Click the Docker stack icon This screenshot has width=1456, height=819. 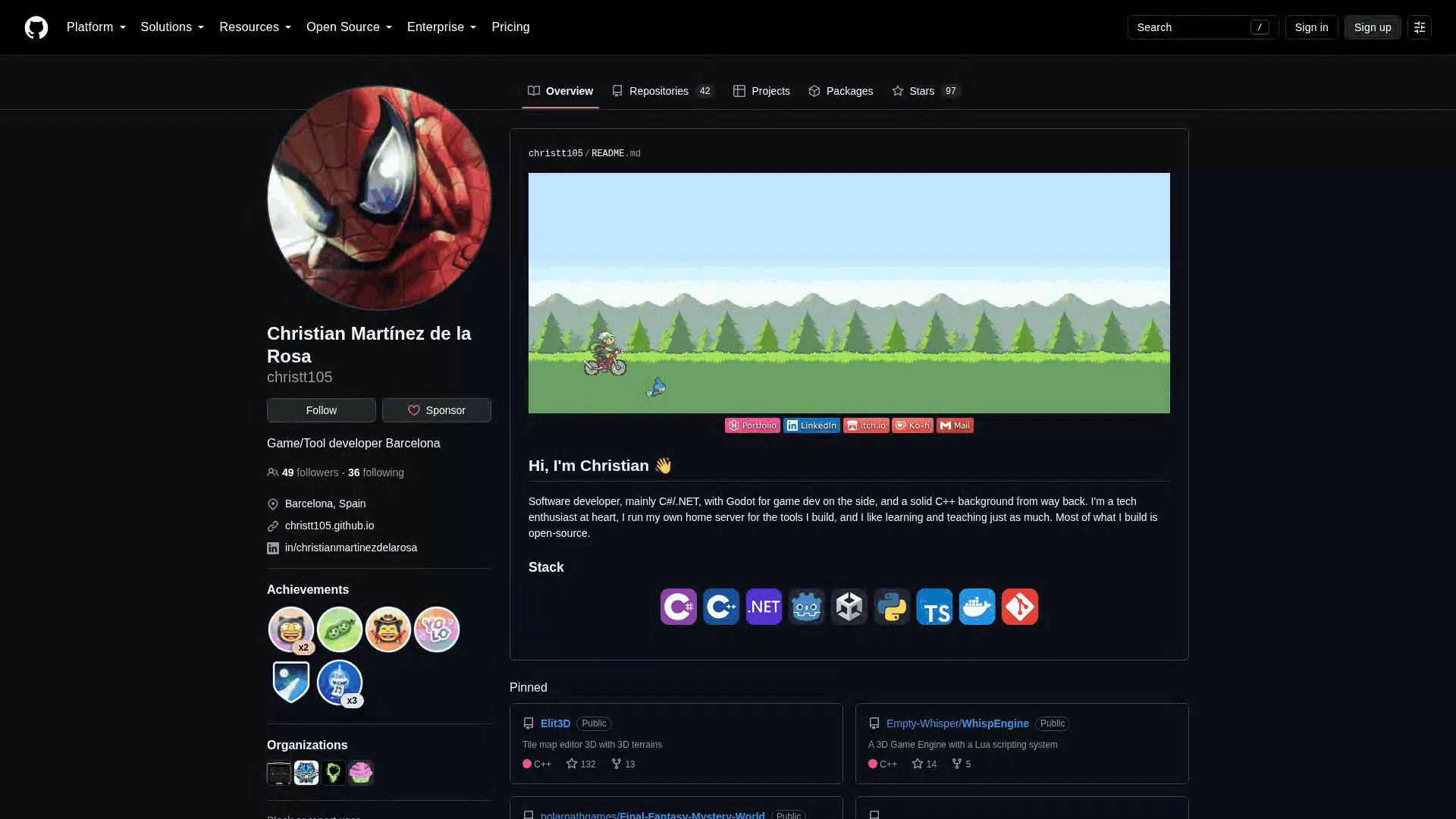click(977, 607)
